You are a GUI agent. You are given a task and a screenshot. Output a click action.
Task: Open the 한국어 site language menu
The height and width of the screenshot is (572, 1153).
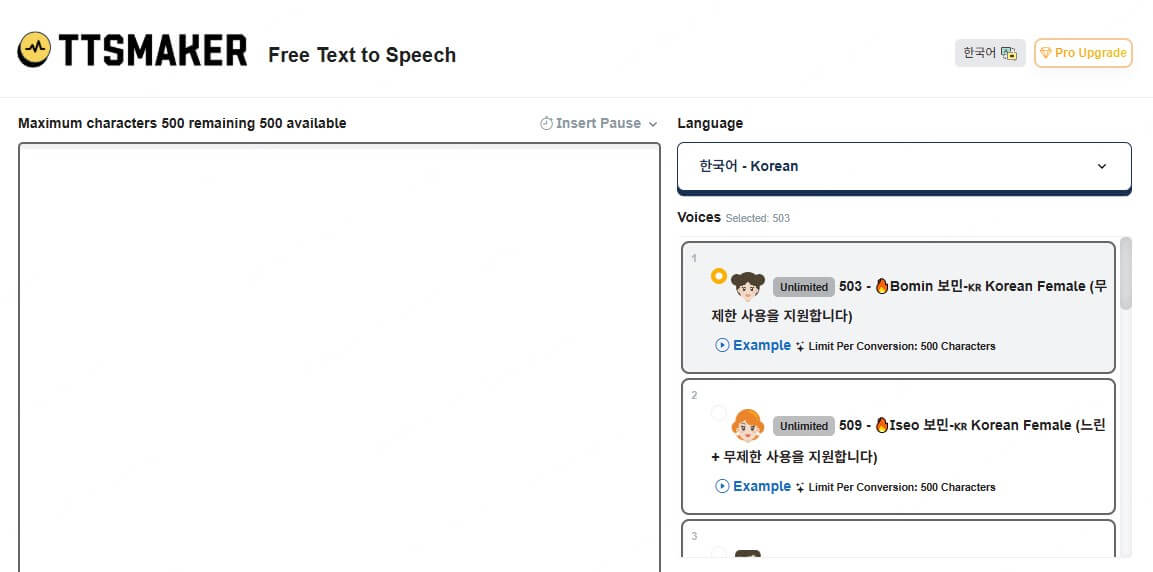tap(989, 53)
